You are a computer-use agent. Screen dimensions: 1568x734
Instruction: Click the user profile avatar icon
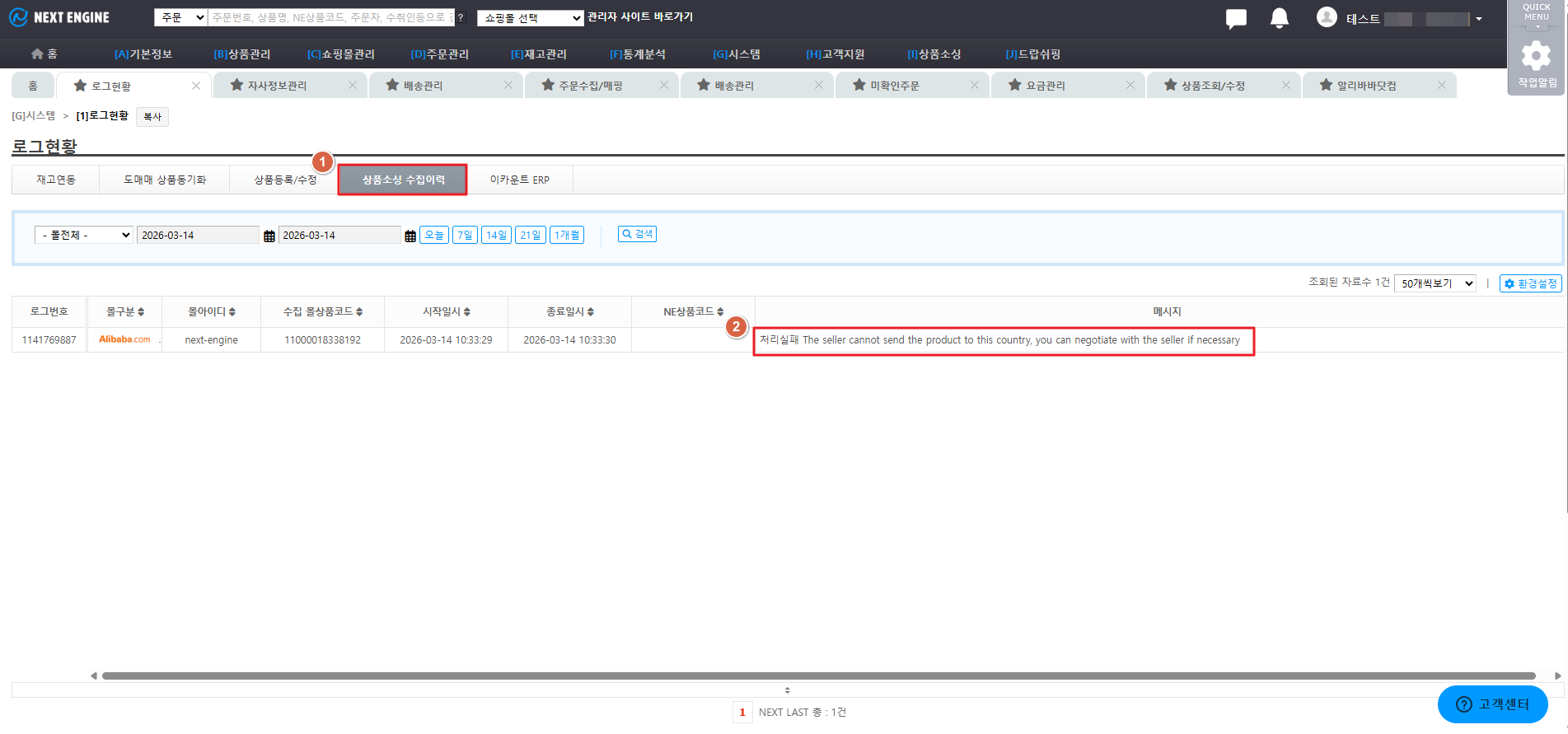1327,17
